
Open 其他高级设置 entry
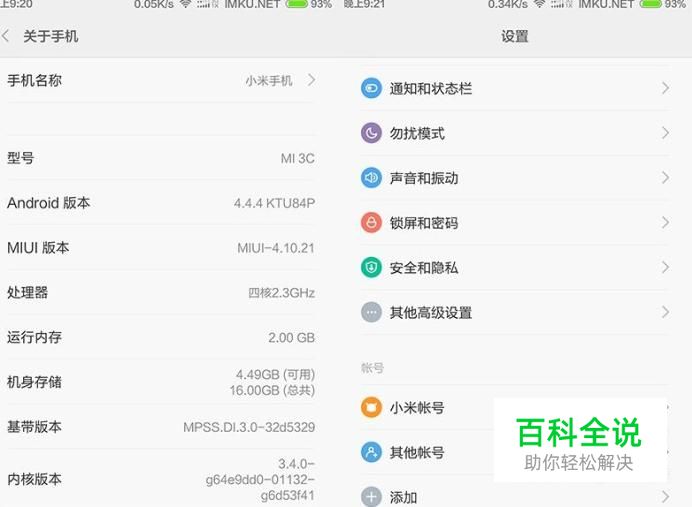pos(515,312)
